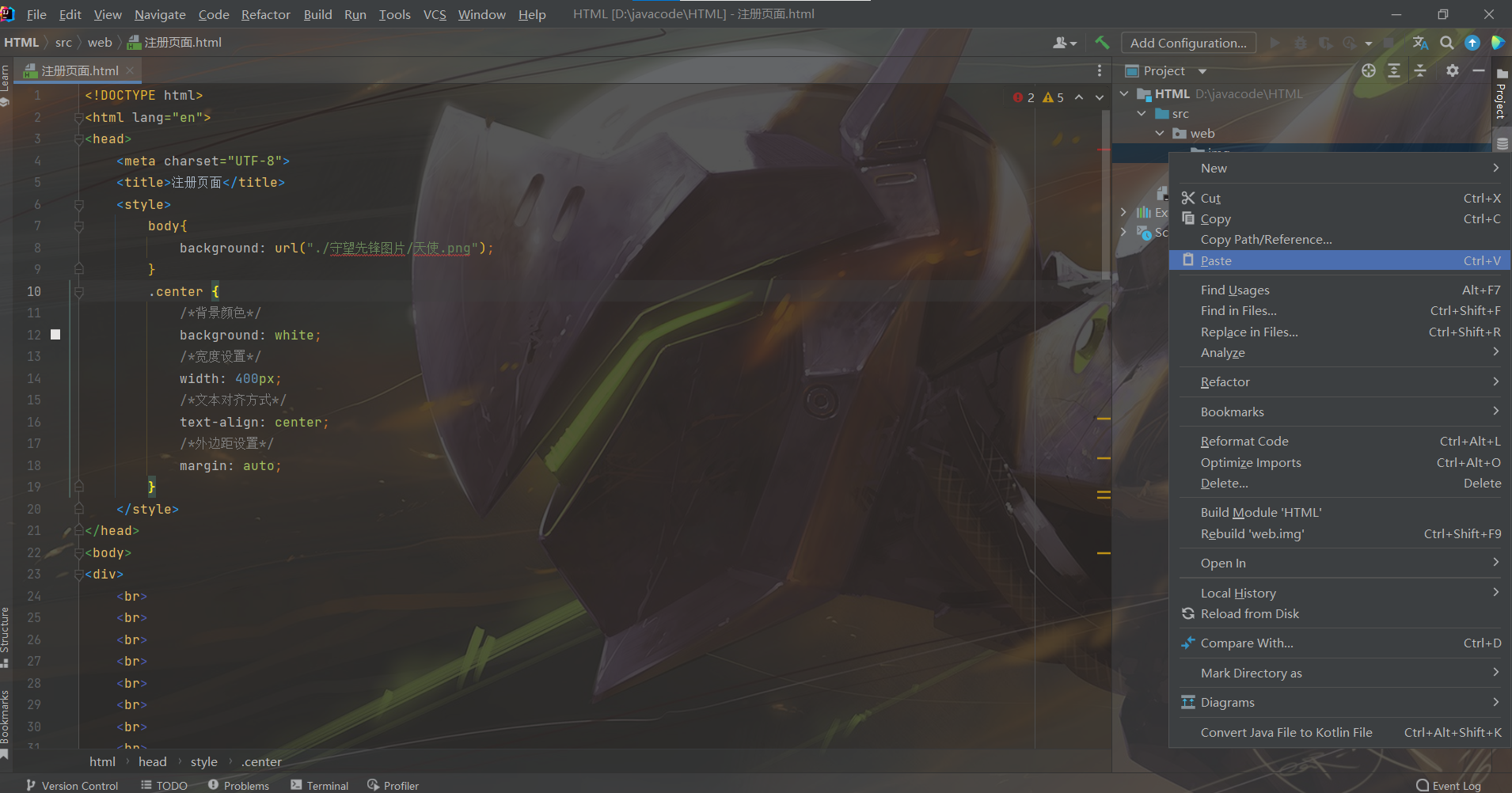Open the Event Log

1449,785
